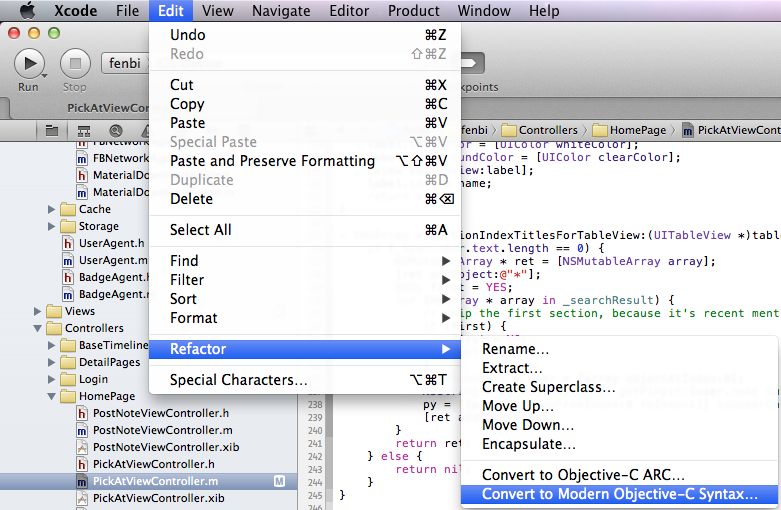Select the UserAgent.h header file
Screen dimensions: 781x510
110,243
